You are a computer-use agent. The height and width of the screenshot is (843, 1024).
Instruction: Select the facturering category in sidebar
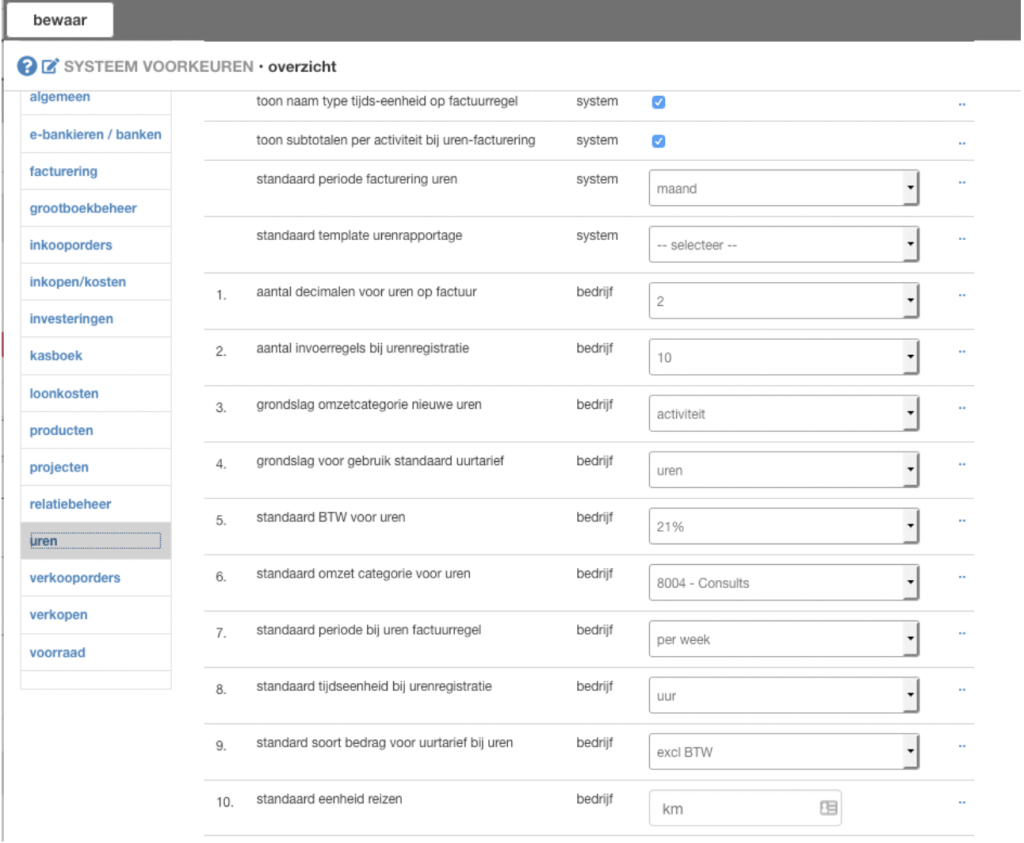(64, 172)
